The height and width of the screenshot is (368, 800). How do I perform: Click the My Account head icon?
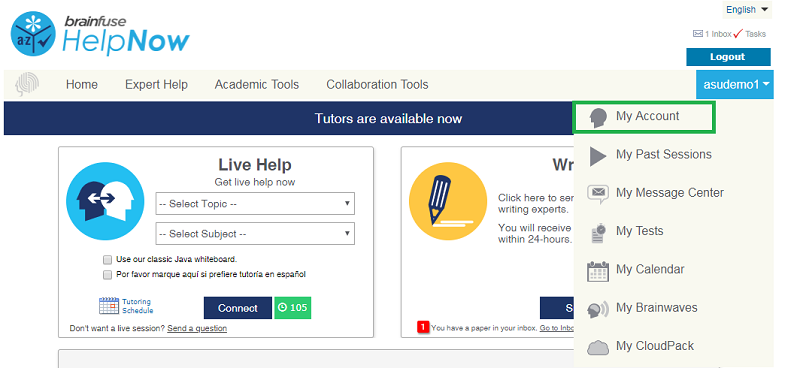click(597, 117)
